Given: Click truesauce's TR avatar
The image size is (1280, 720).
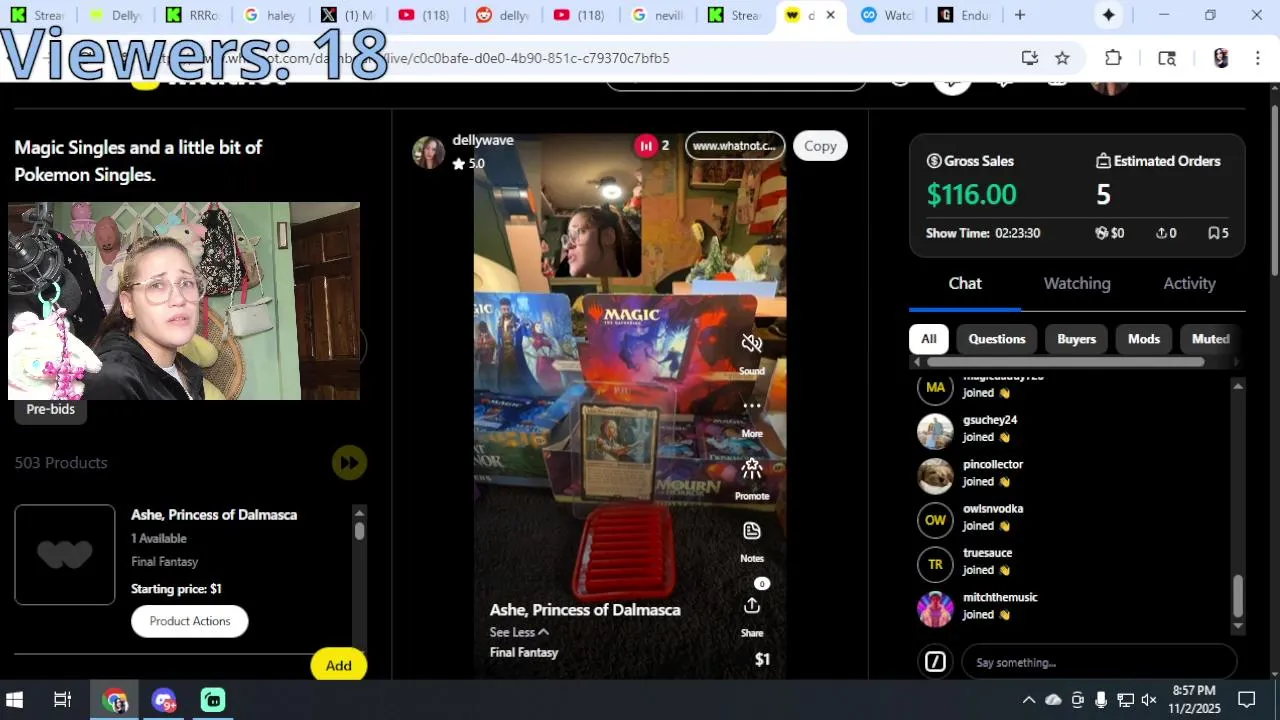Looking at the screenshot, I should (x=935, y=564).
